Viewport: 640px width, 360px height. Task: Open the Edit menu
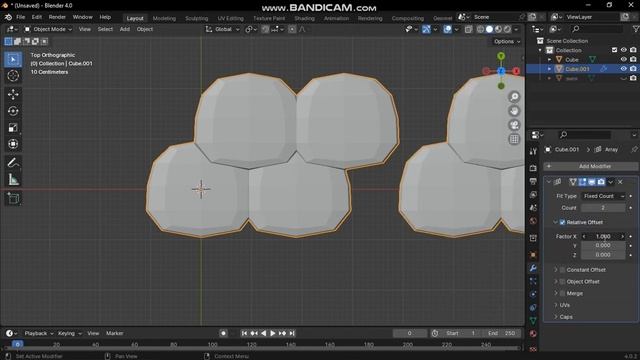click(x=37, y=17)
